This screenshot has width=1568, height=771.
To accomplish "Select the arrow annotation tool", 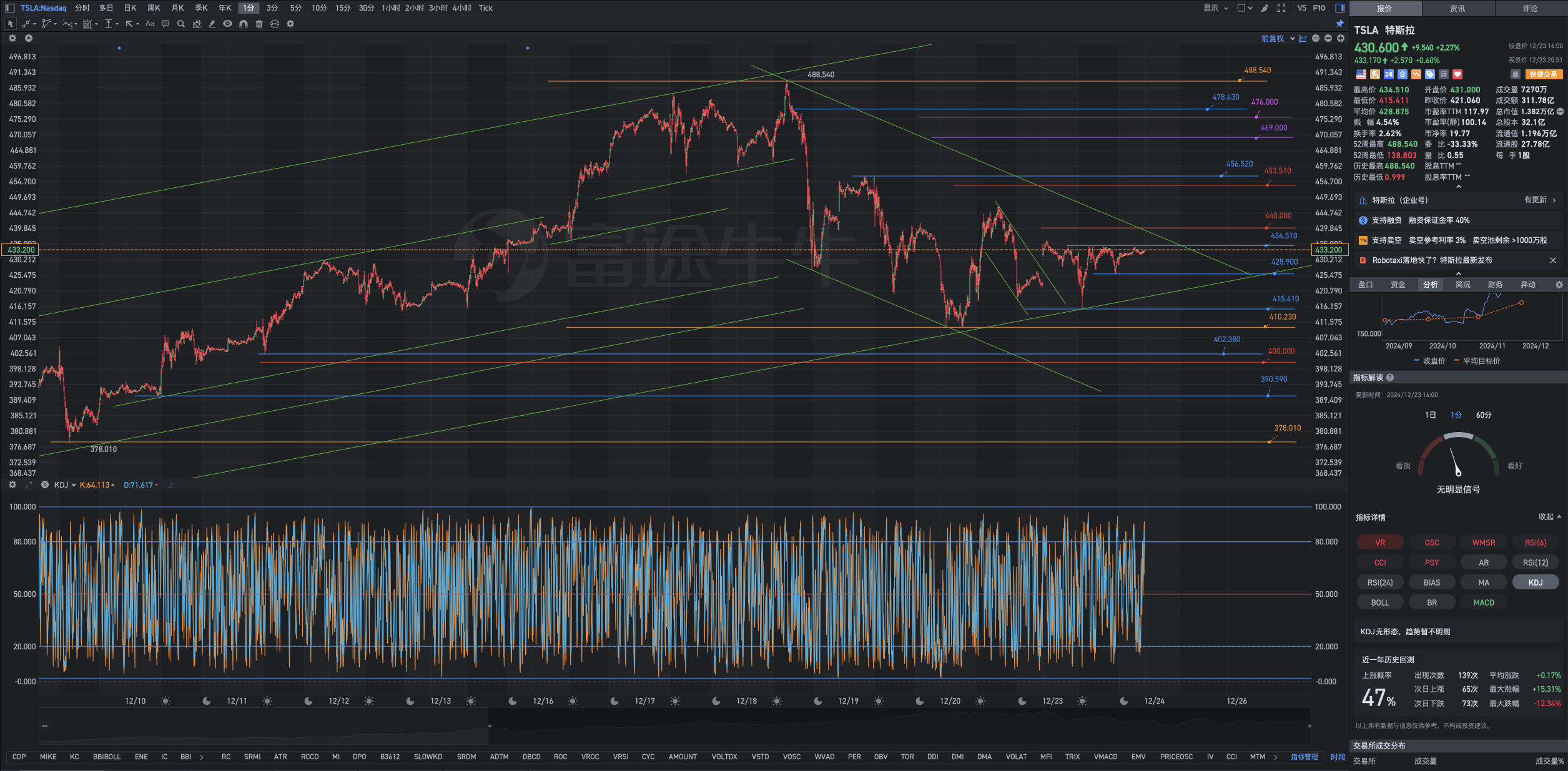I will tap(129, 24).
